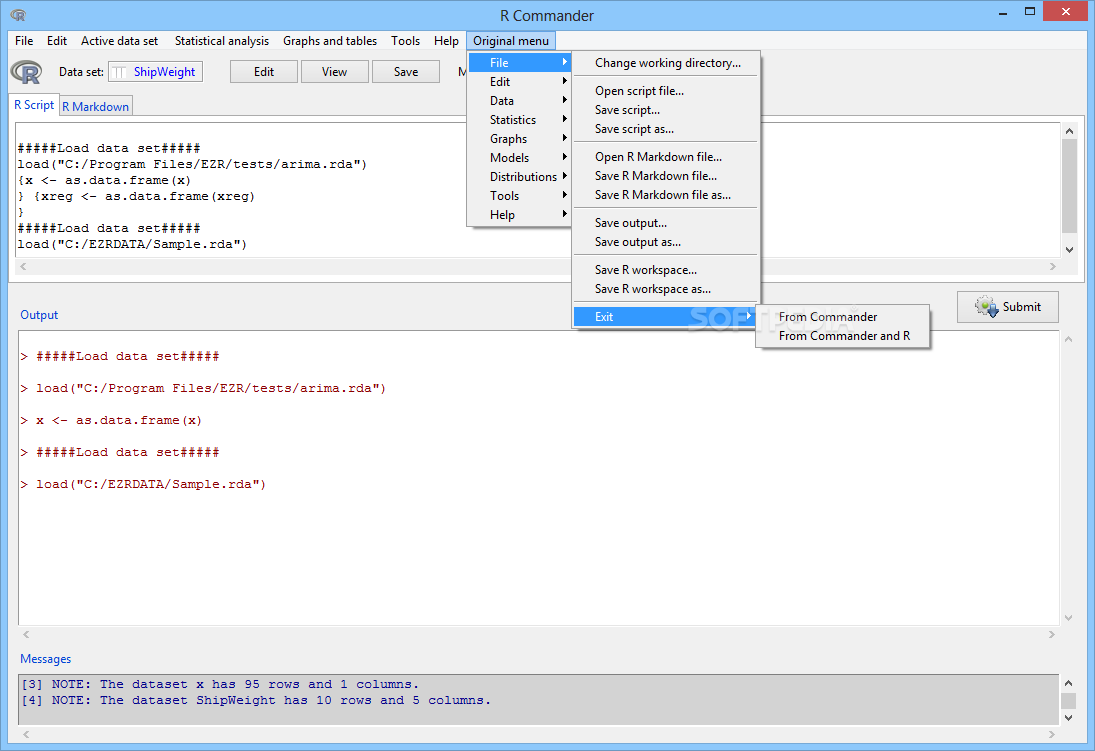This screenshot has width=1095, height=751.
Task: Expand File submenu in Original menu
Action: [x=520, y=63]
